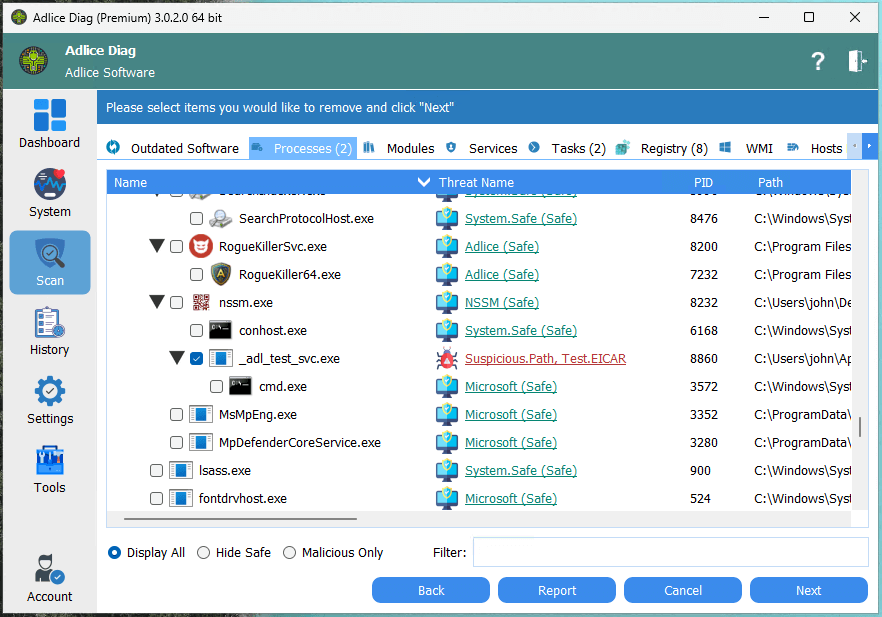Click the exit door icon in header
882x617 pixels.
[856, 61]
